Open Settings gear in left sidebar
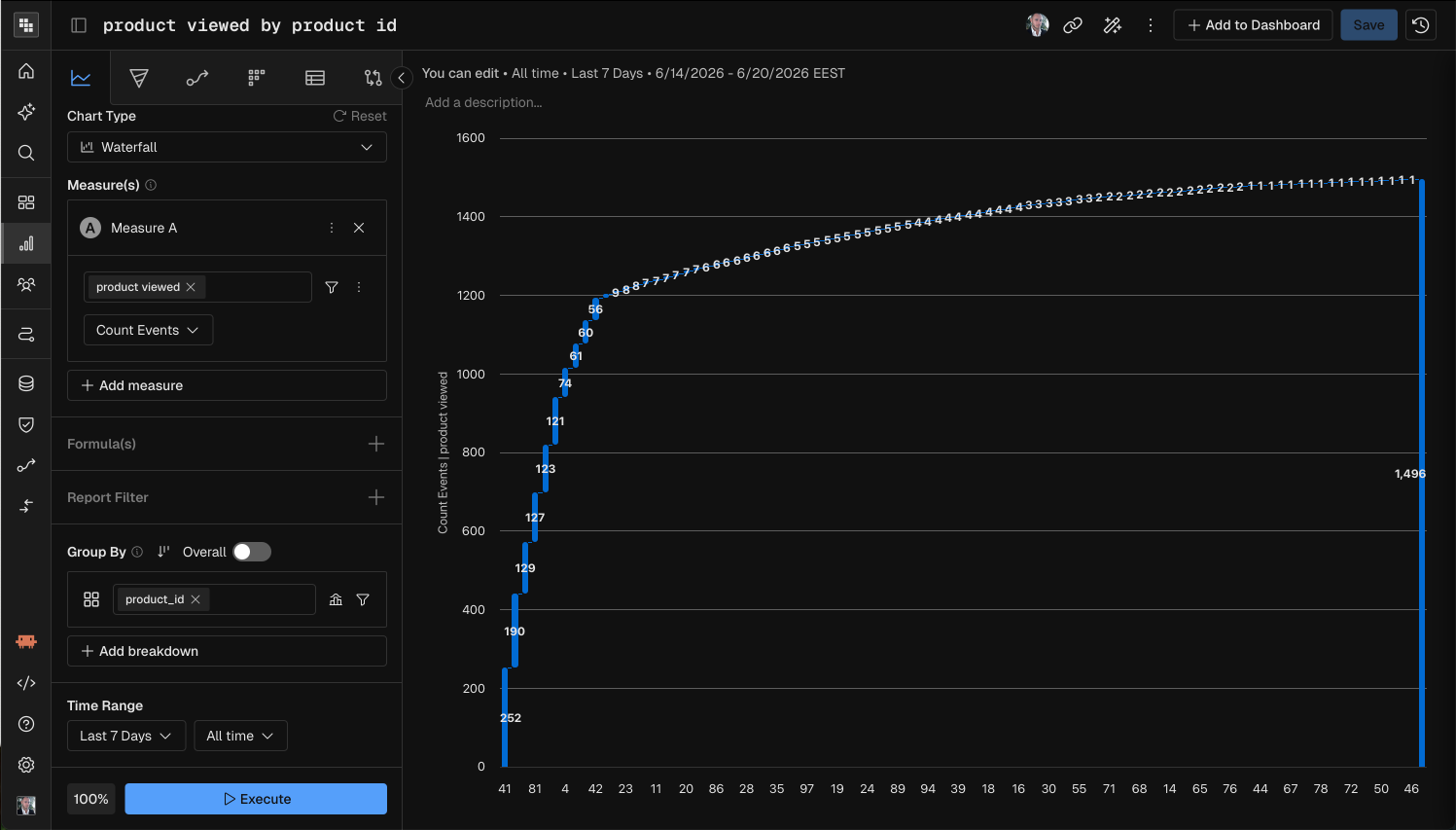 (26, 765)
